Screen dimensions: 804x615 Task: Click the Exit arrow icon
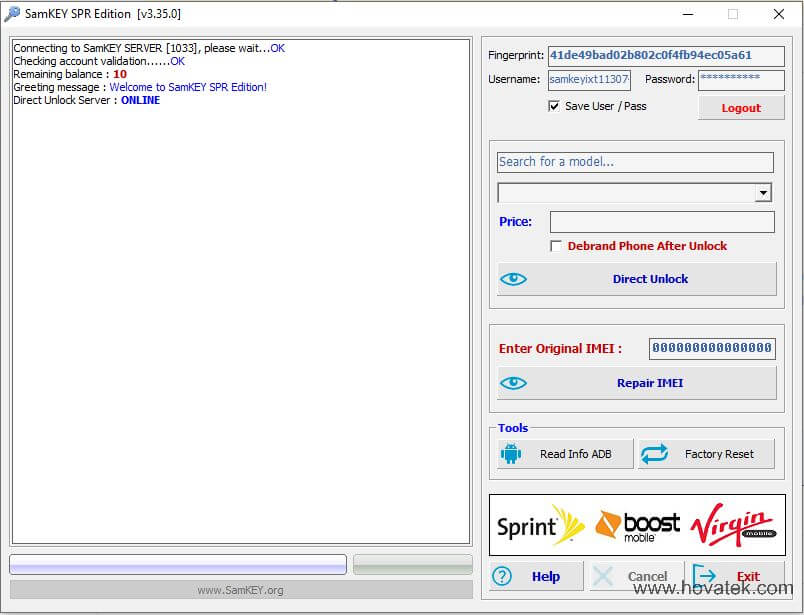tap(706, 576)
